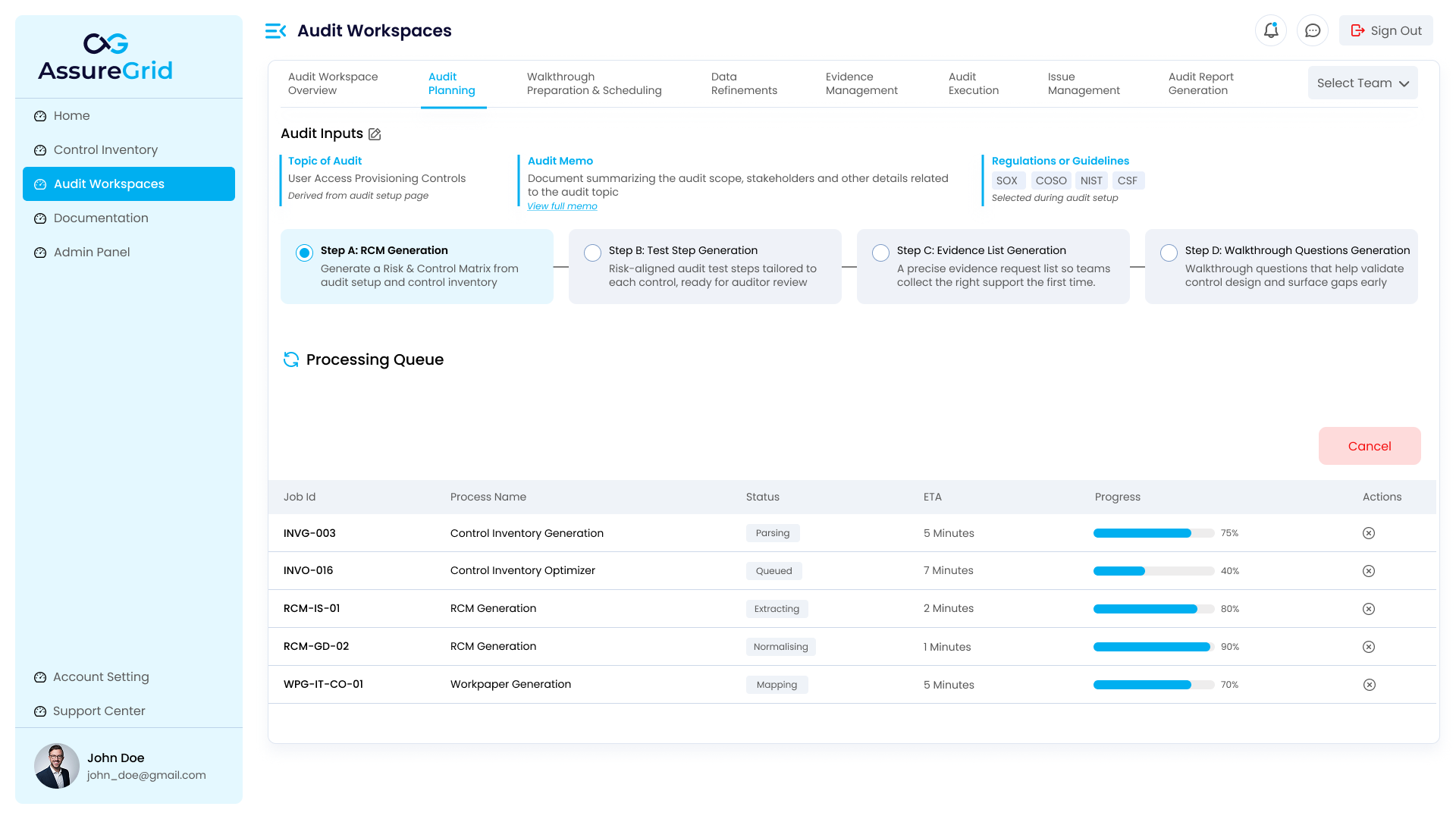Click the sidebar collapse icon beside Audit Workspaces title

(x=275, y=30)
